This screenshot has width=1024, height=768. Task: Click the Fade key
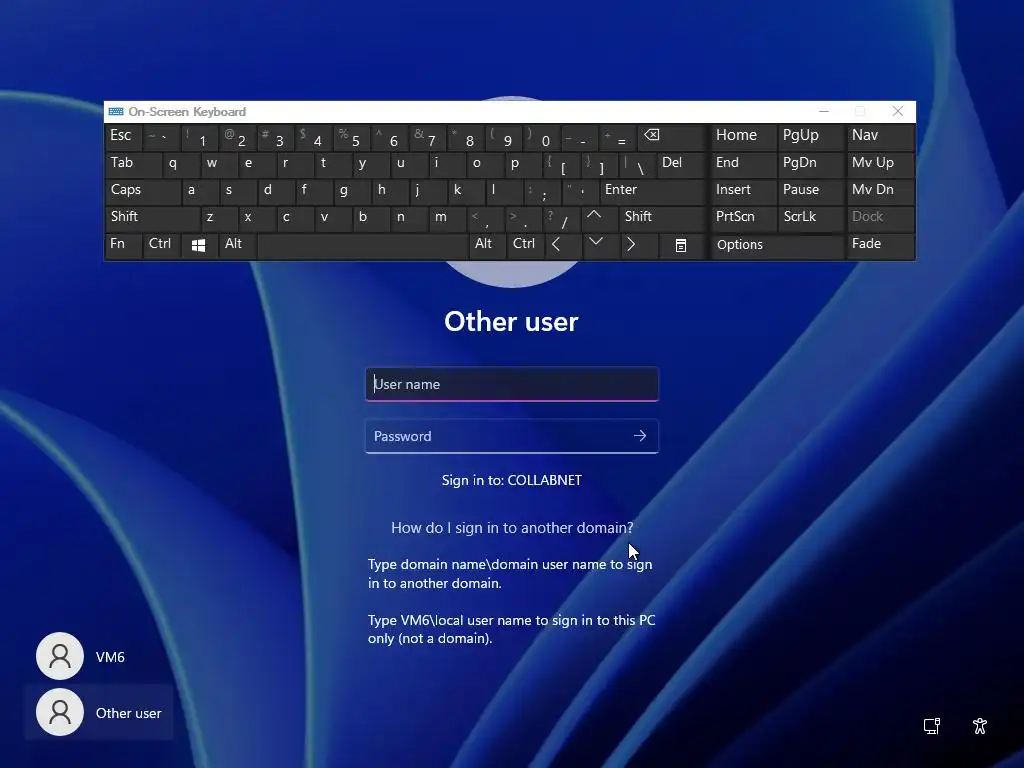click(880, 244)
